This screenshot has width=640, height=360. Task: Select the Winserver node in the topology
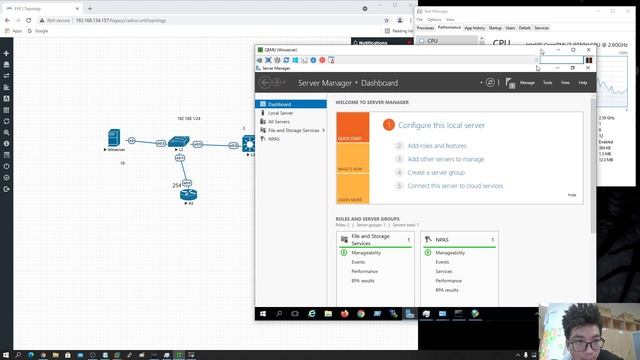click(x=114, y=138)
